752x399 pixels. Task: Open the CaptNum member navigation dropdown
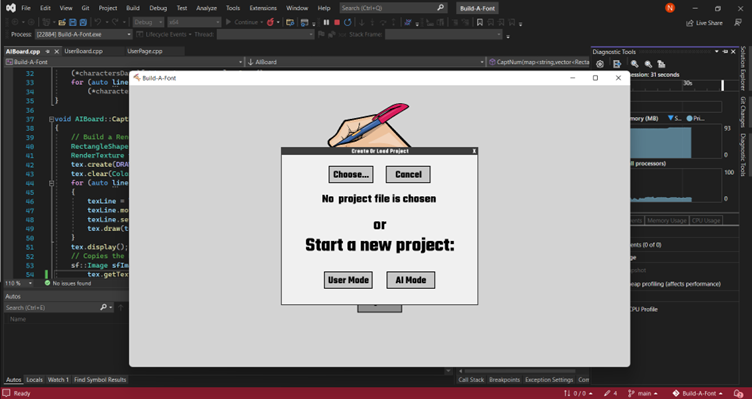point(539,62)
